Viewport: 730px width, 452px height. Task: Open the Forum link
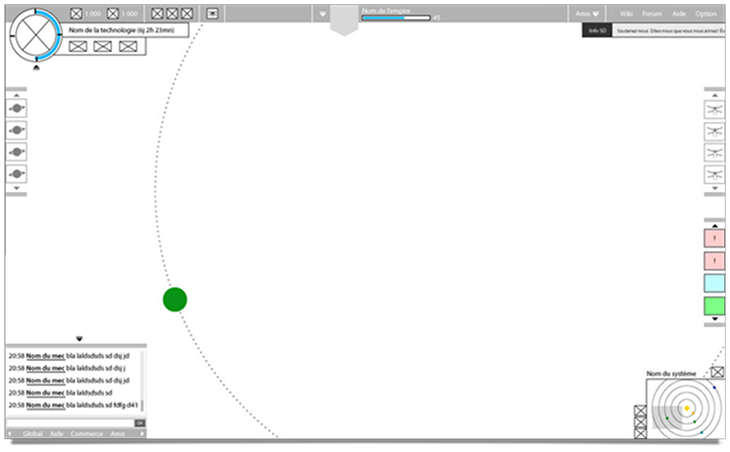pos(652,14)
